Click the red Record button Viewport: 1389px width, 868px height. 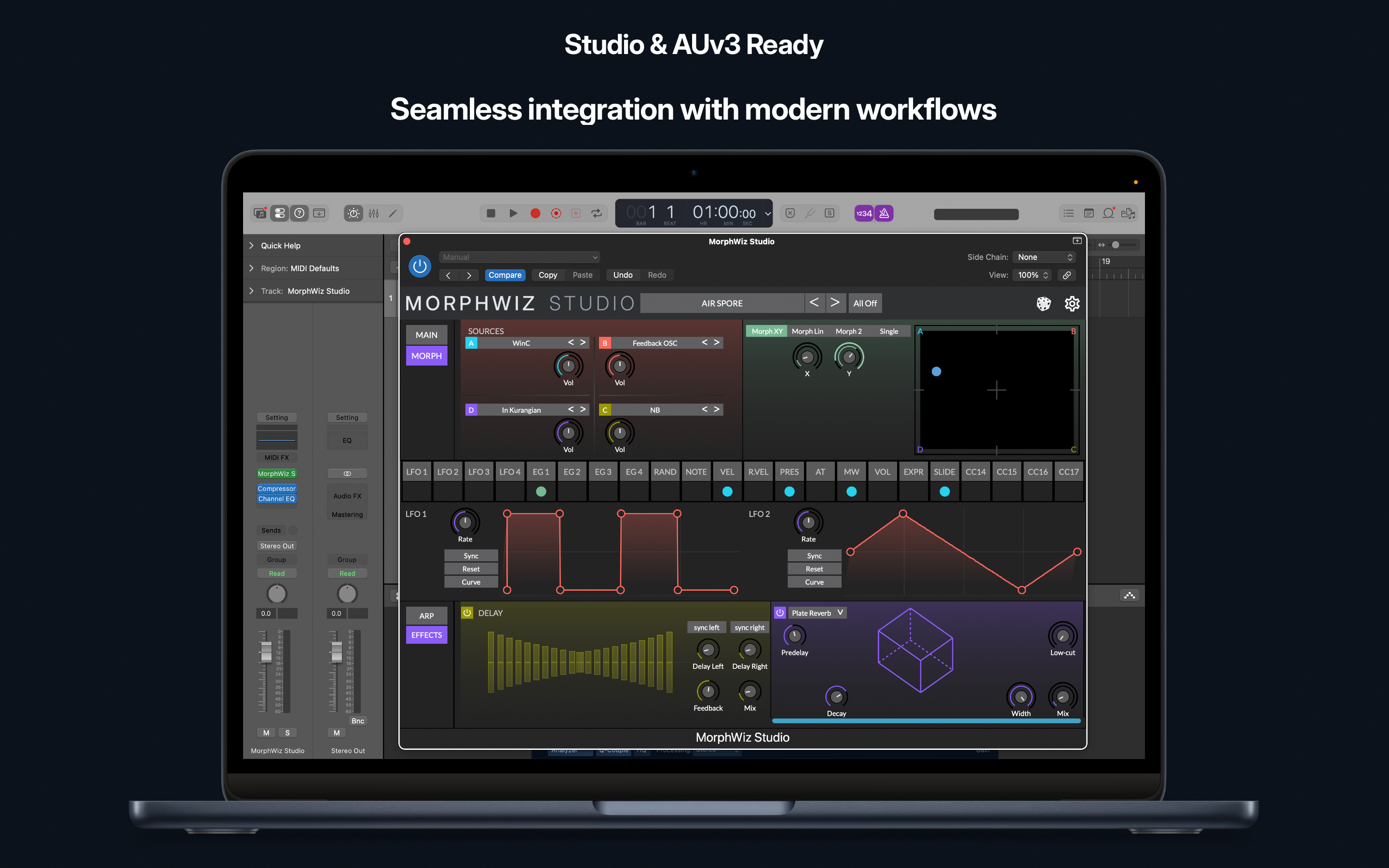[x=535, y=213]
